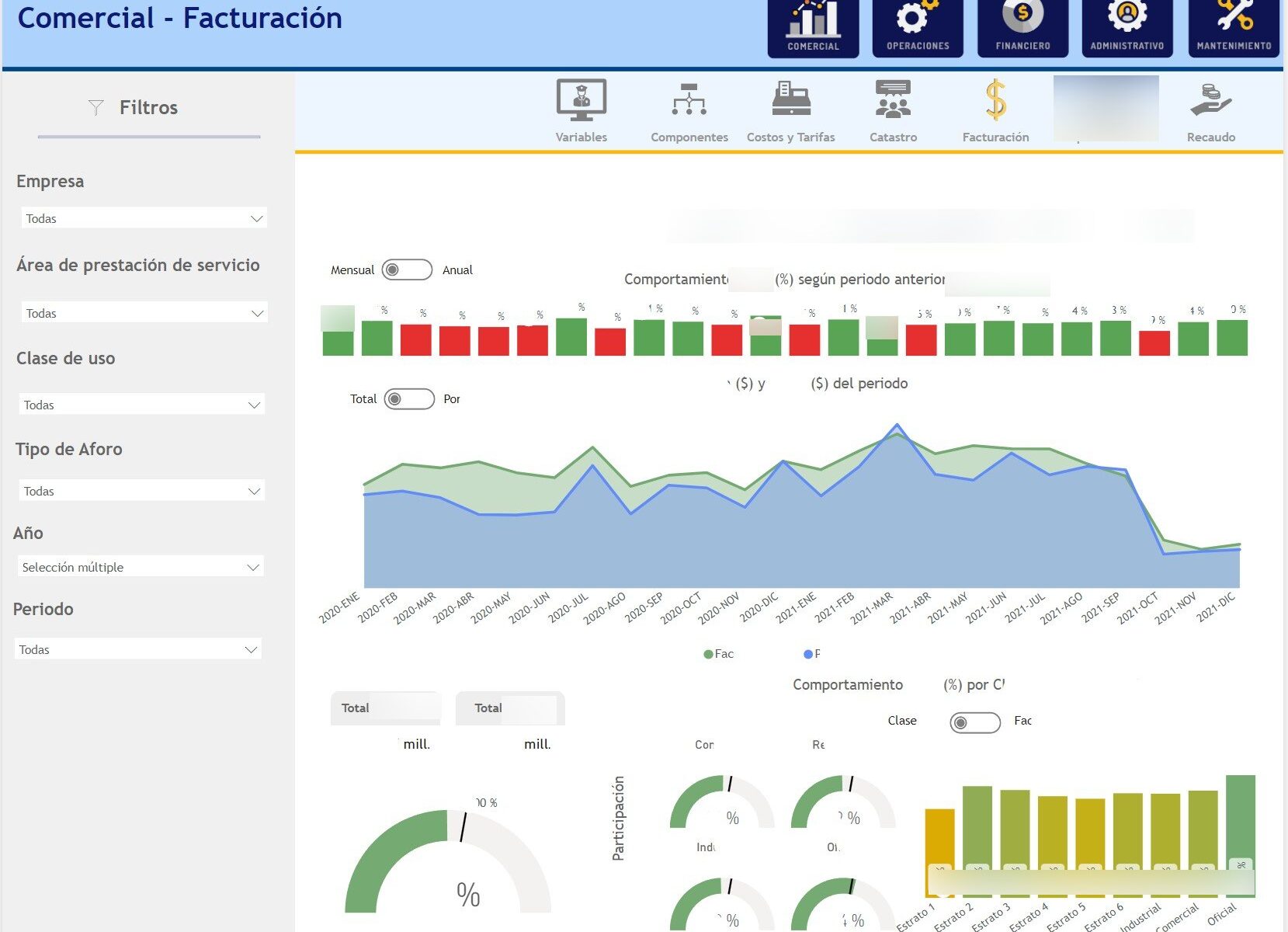This screenshot has width=1288, height=932.
Task: Toggle the Mensual/Anual switch
Action: coord(407,270)
